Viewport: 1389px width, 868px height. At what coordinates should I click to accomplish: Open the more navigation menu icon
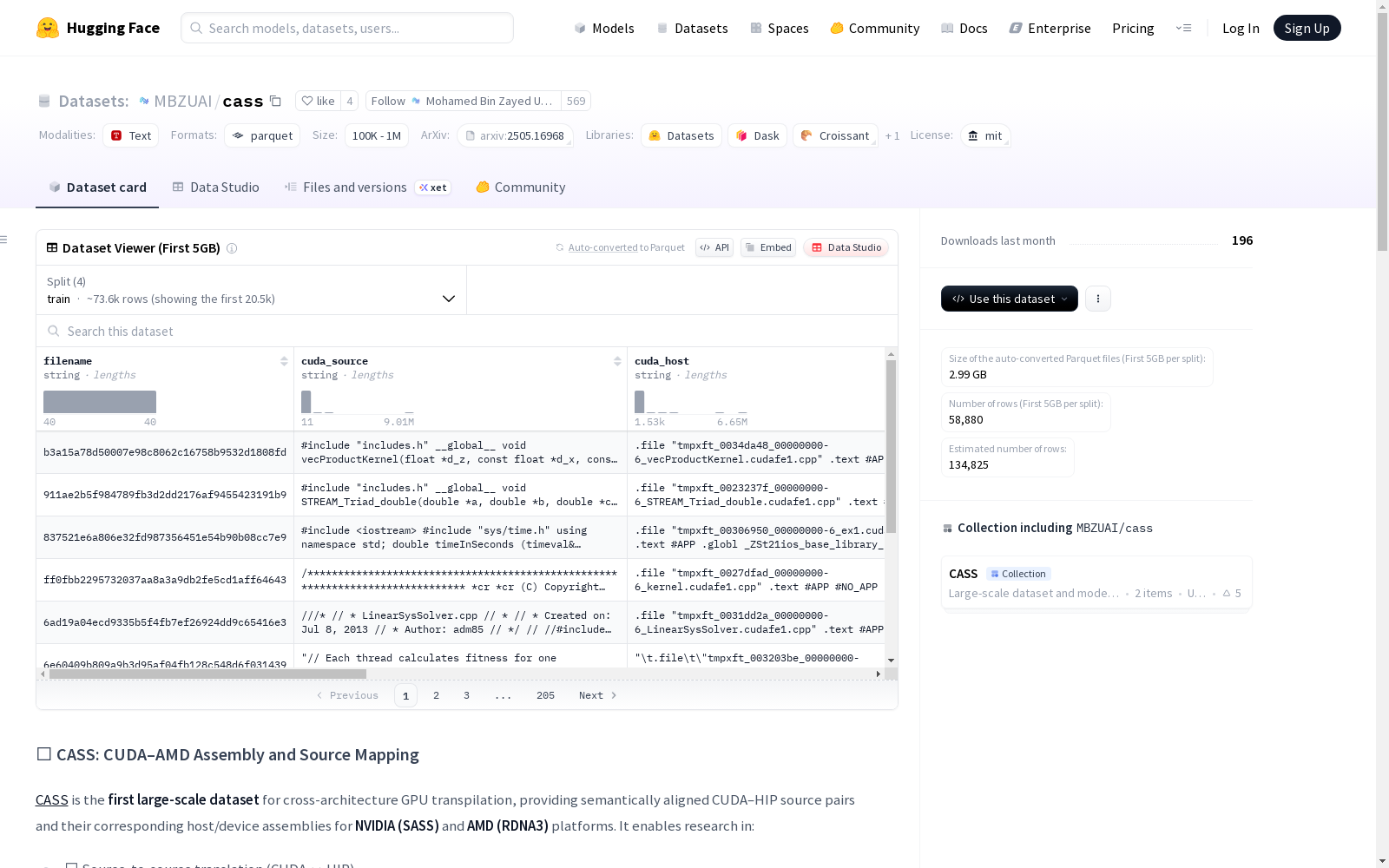click(x=1183, y=28)
